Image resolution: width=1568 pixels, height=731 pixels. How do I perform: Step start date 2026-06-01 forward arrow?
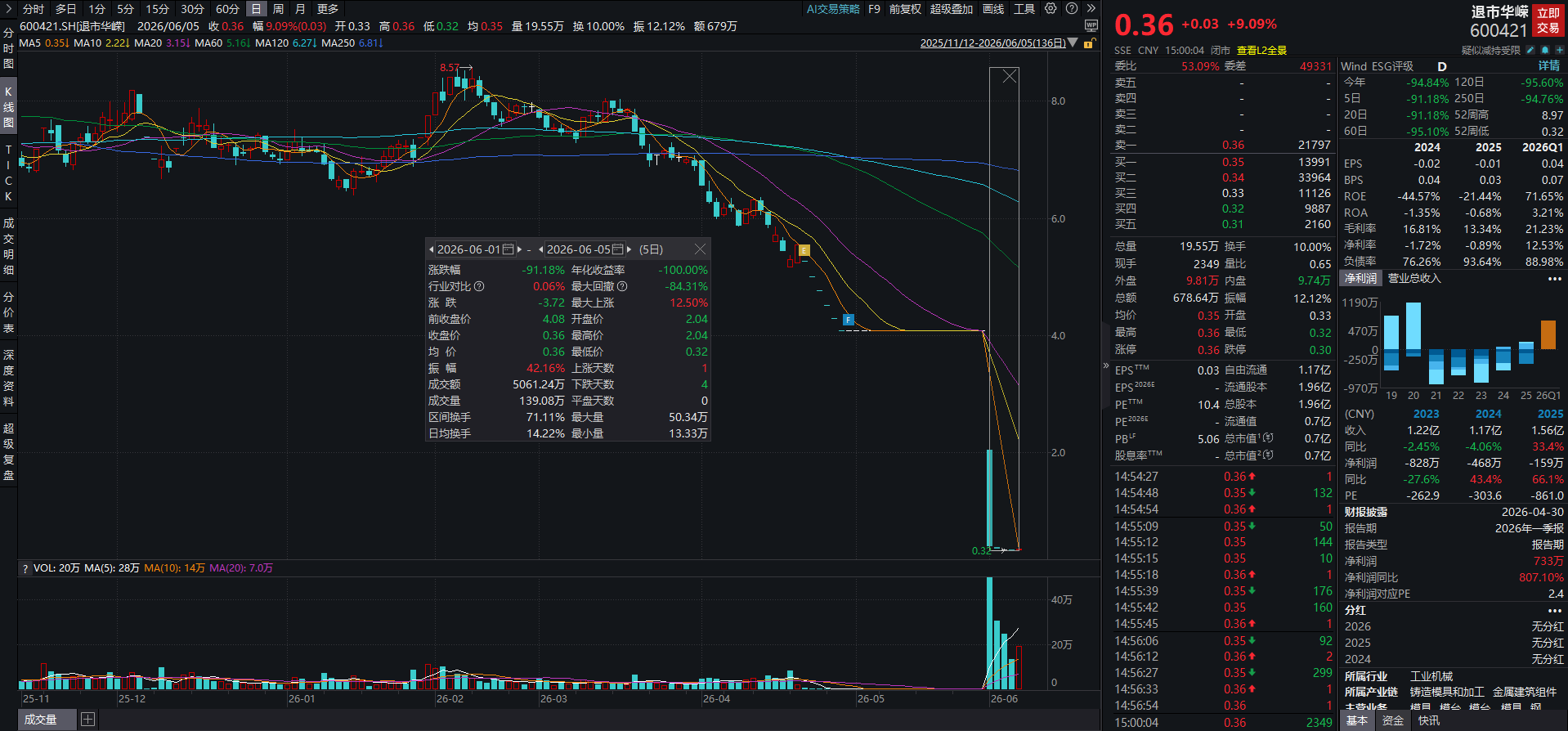519,249
